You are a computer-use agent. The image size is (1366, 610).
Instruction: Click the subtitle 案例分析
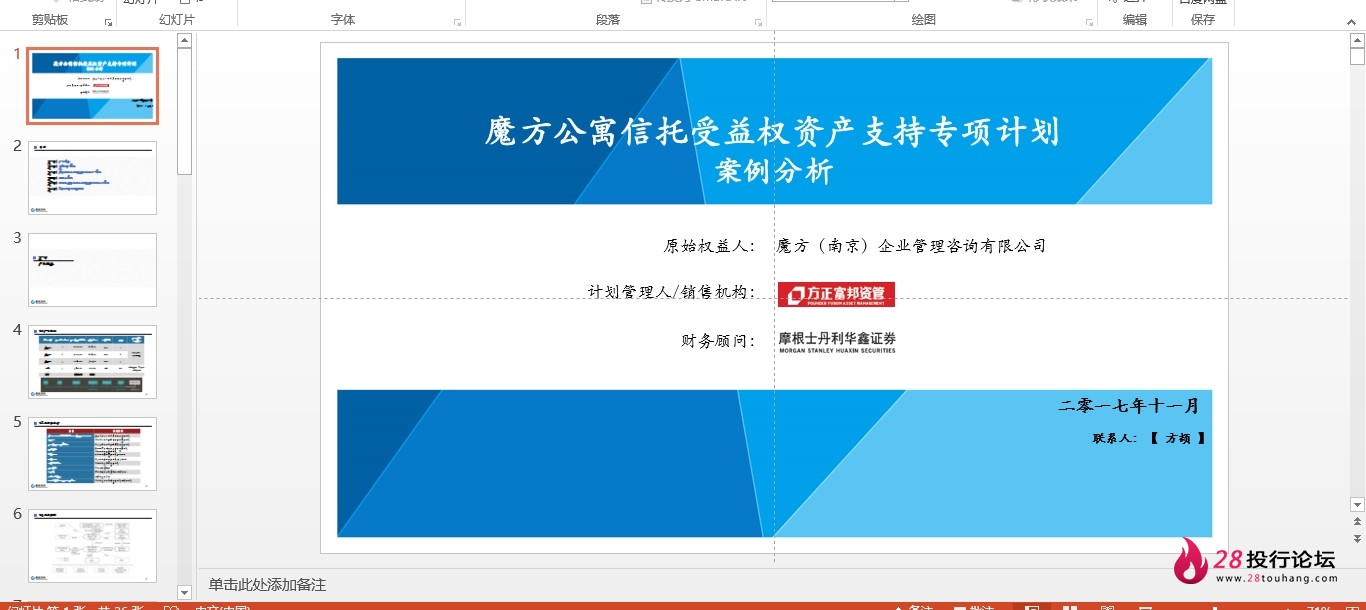coord(774,172)
